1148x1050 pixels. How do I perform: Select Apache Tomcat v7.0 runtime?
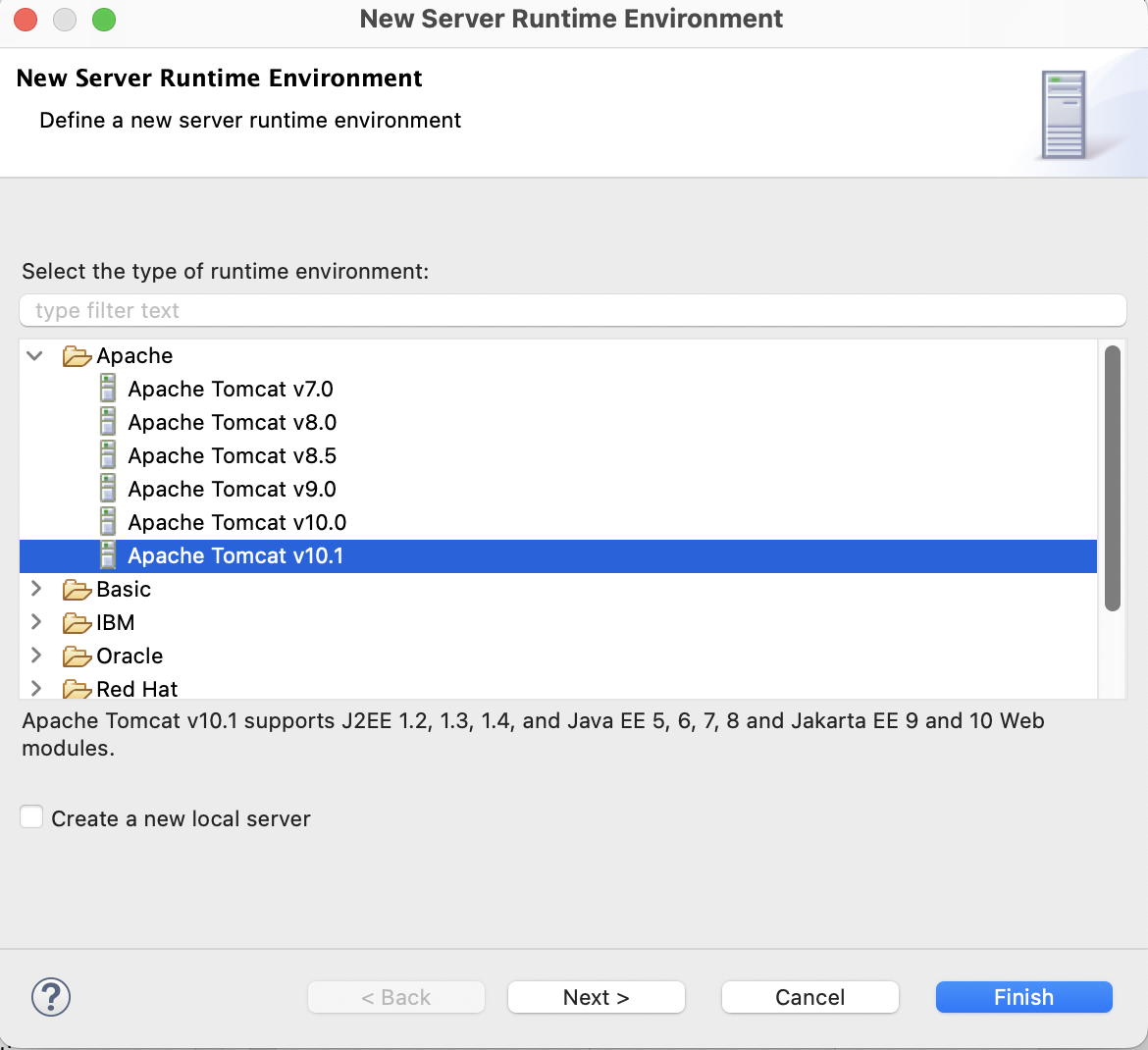pos(231,389)
